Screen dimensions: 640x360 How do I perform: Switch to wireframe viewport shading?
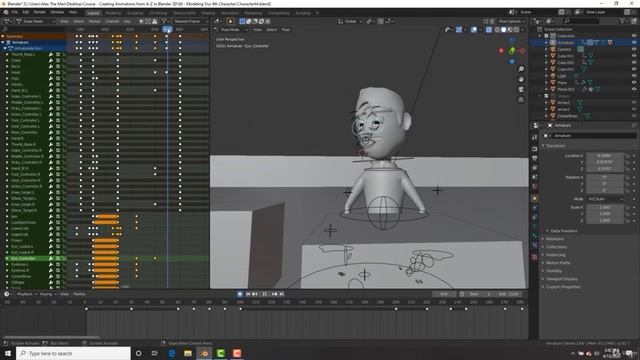point(497,30)
